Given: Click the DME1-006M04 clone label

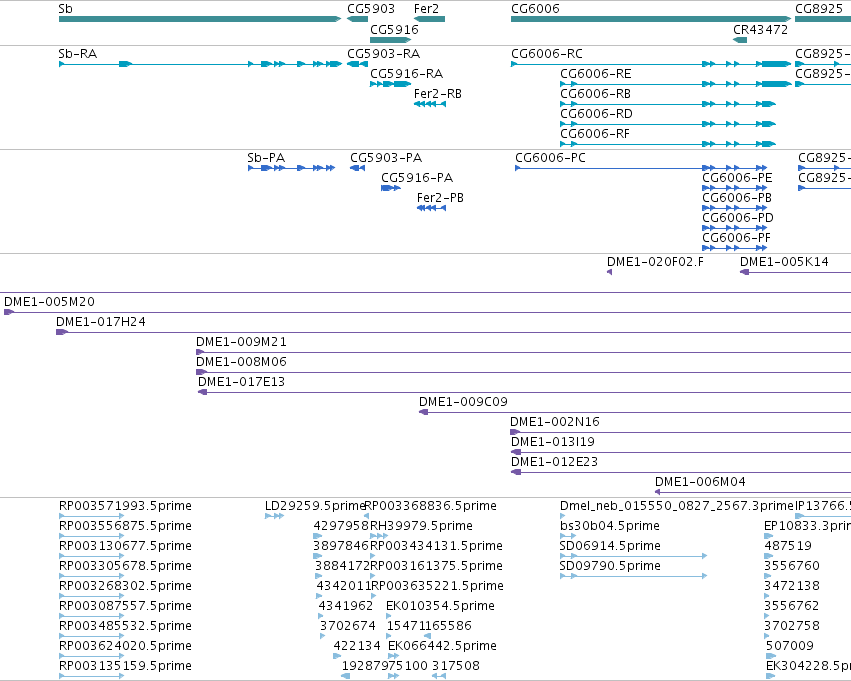Looking at the screenshot, I should [x=700, y=482].
